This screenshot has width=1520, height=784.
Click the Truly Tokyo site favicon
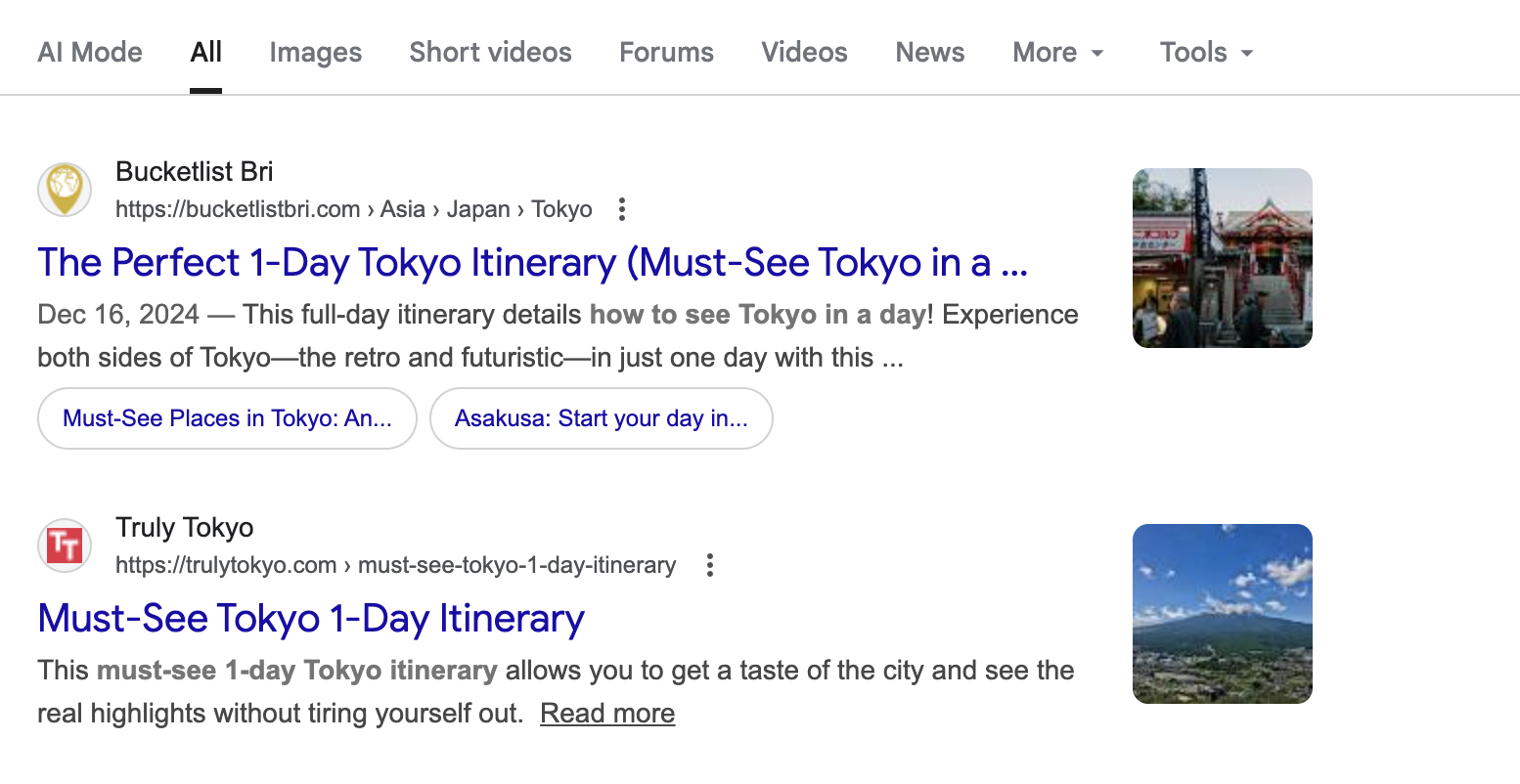[x=65, y=545]
